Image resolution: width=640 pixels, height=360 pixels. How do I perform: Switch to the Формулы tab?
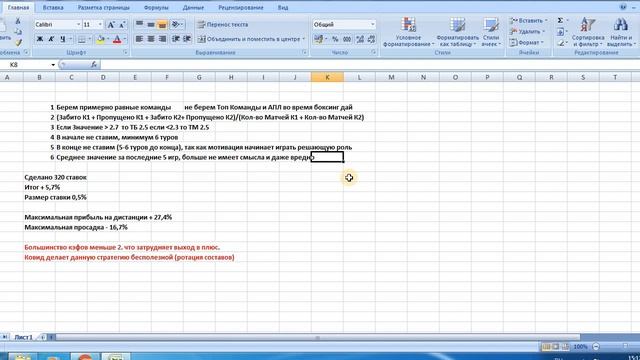click(156, 7)
